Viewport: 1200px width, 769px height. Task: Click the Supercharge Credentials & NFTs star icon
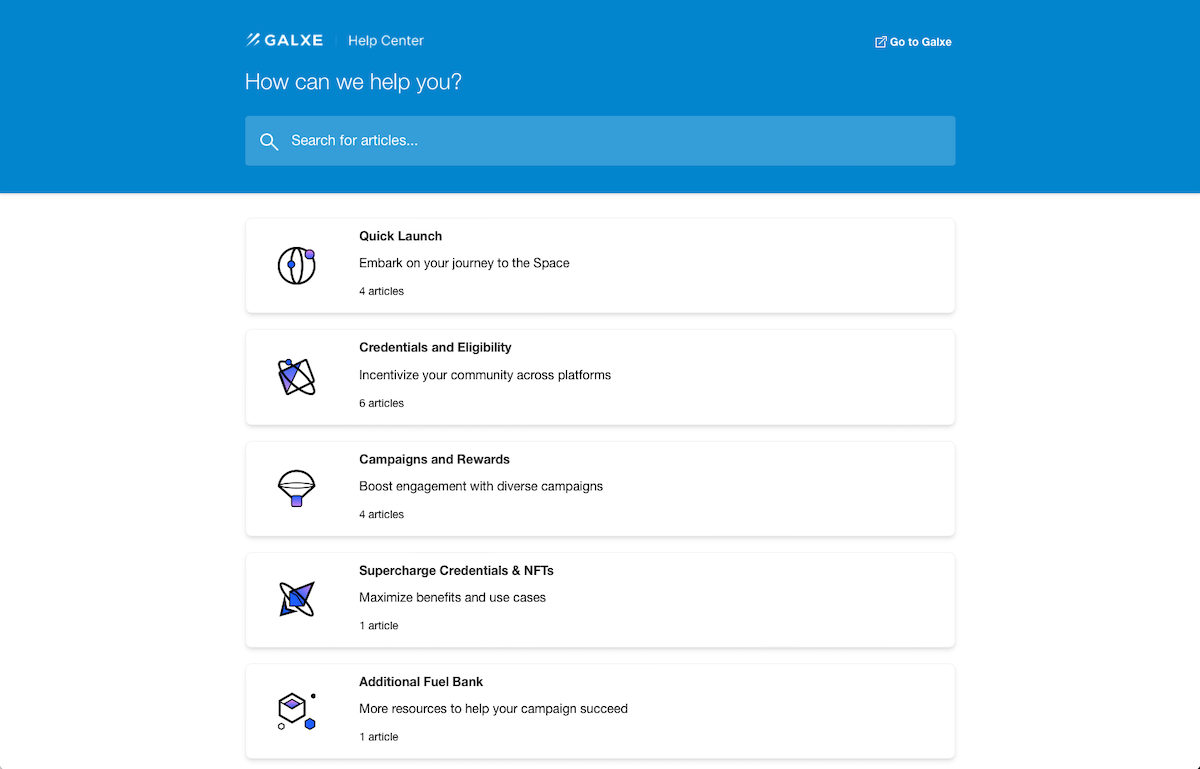pyautogui.click(x=296, y=599)
